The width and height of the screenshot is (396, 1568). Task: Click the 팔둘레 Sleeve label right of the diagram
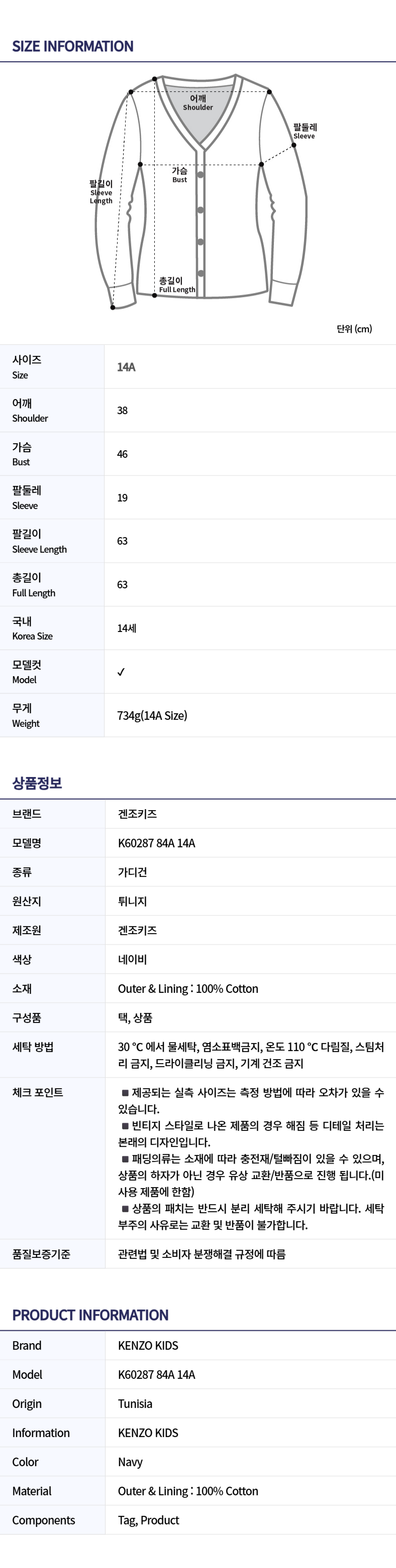(x=305, y=131)
